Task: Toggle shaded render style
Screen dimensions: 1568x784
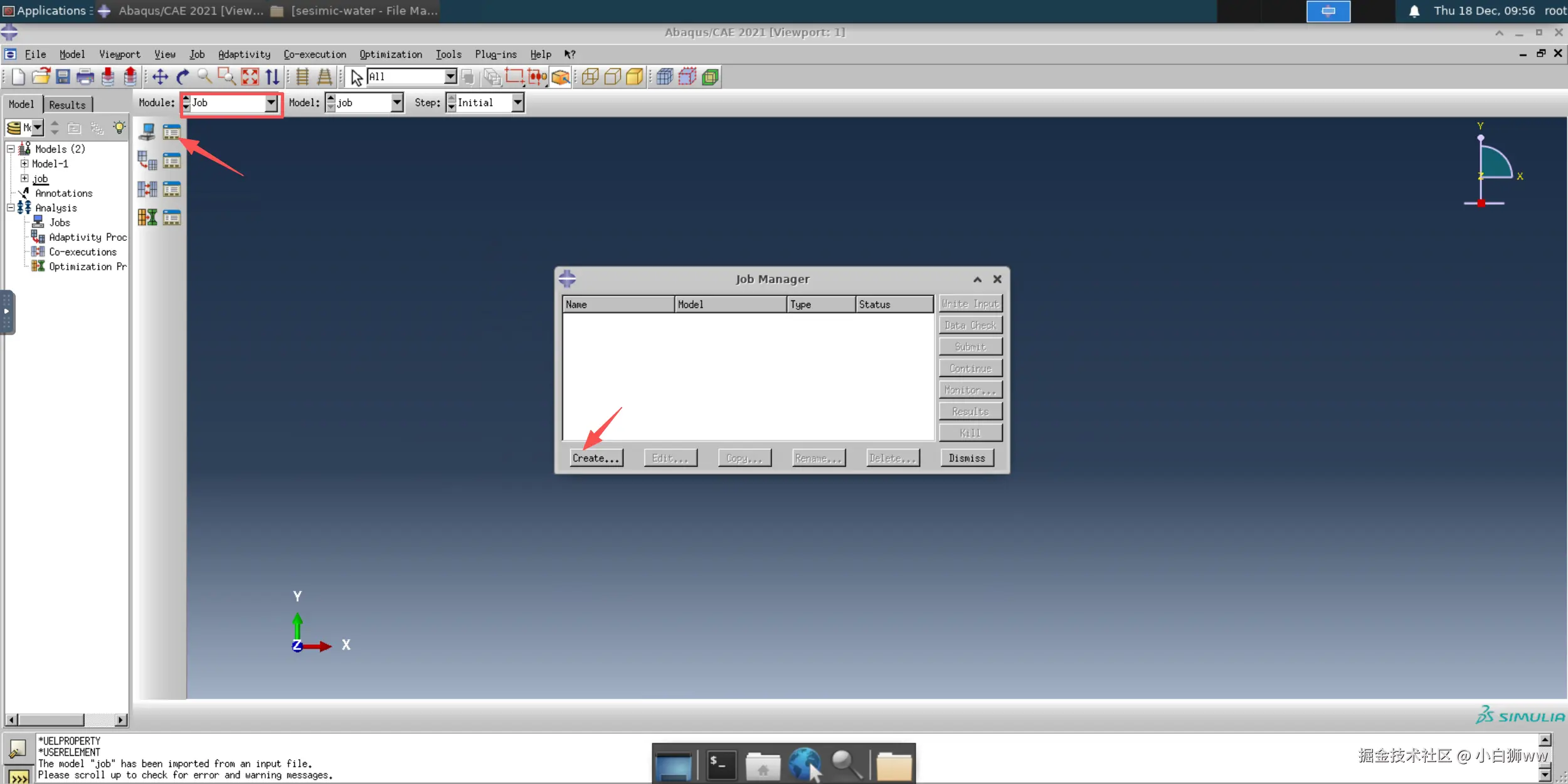Action: [635, 77]
